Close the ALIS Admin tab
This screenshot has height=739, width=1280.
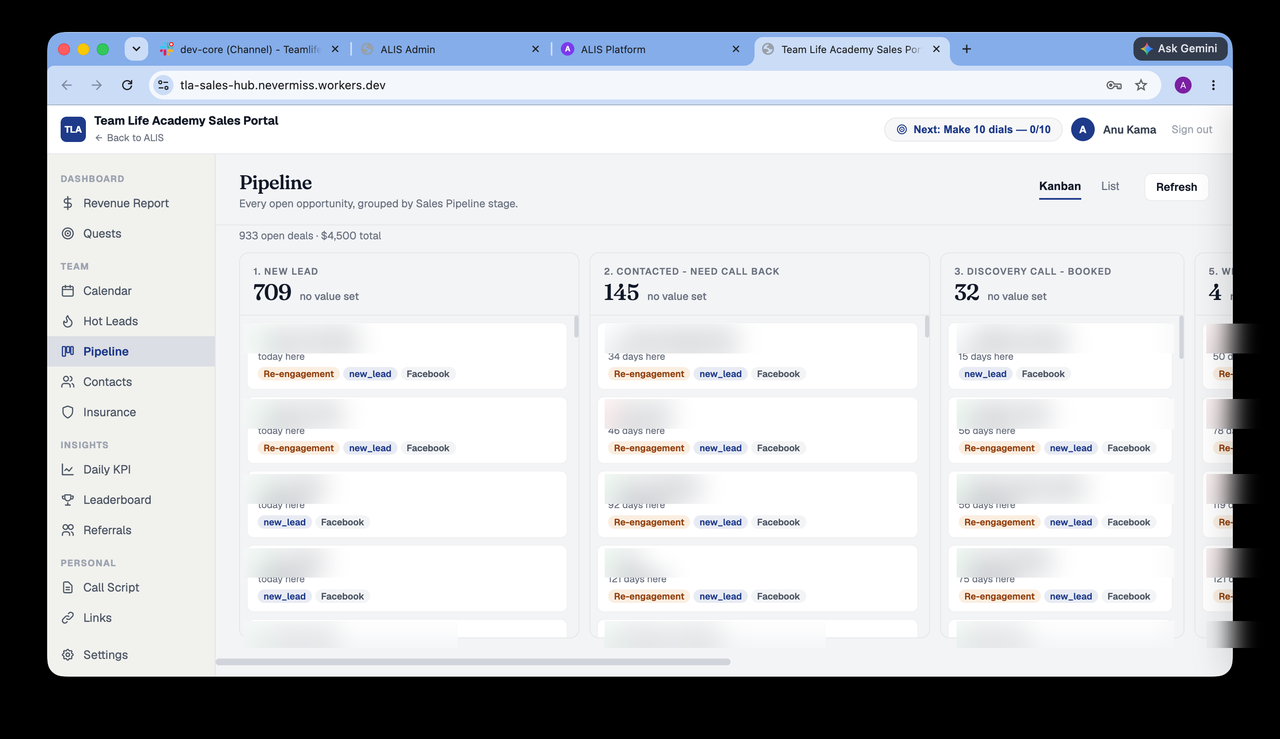[535, 49]
